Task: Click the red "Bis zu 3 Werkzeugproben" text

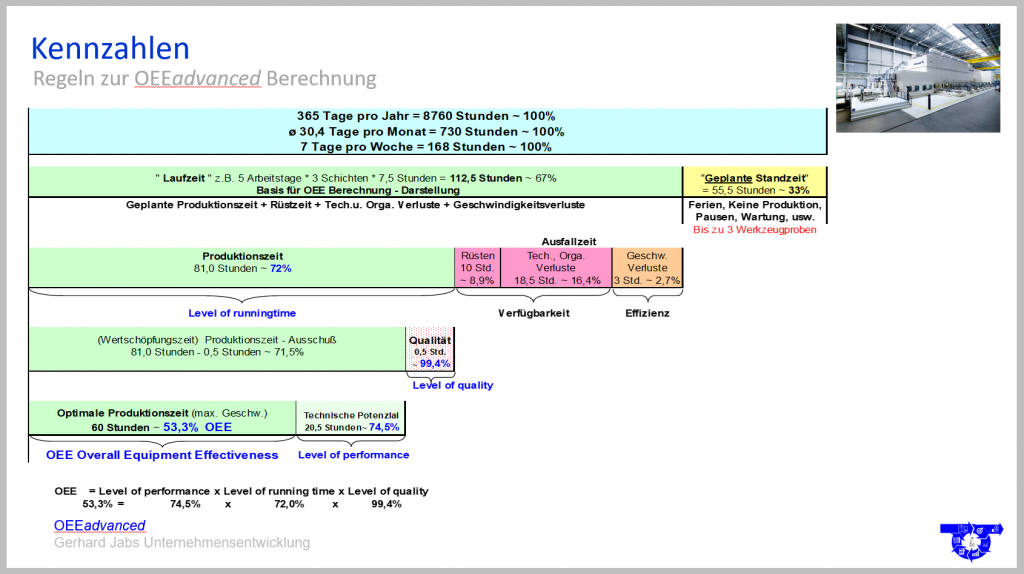Action: [753, 230]
